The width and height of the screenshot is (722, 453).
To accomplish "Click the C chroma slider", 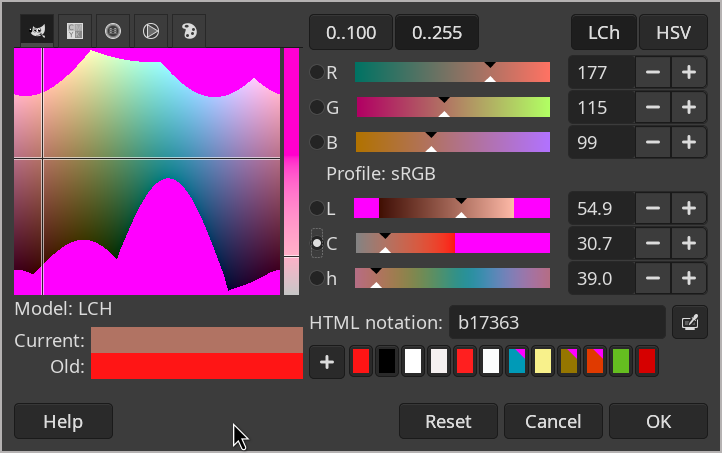I will [453, 243].
